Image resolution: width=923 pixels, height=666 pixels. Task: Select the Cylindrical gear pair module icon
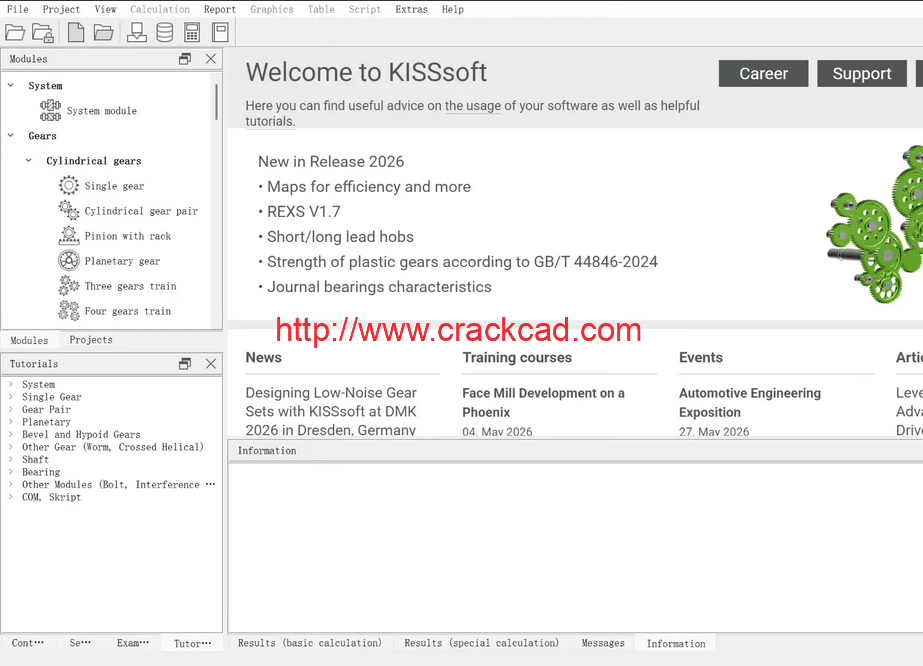tap(68, 210)
